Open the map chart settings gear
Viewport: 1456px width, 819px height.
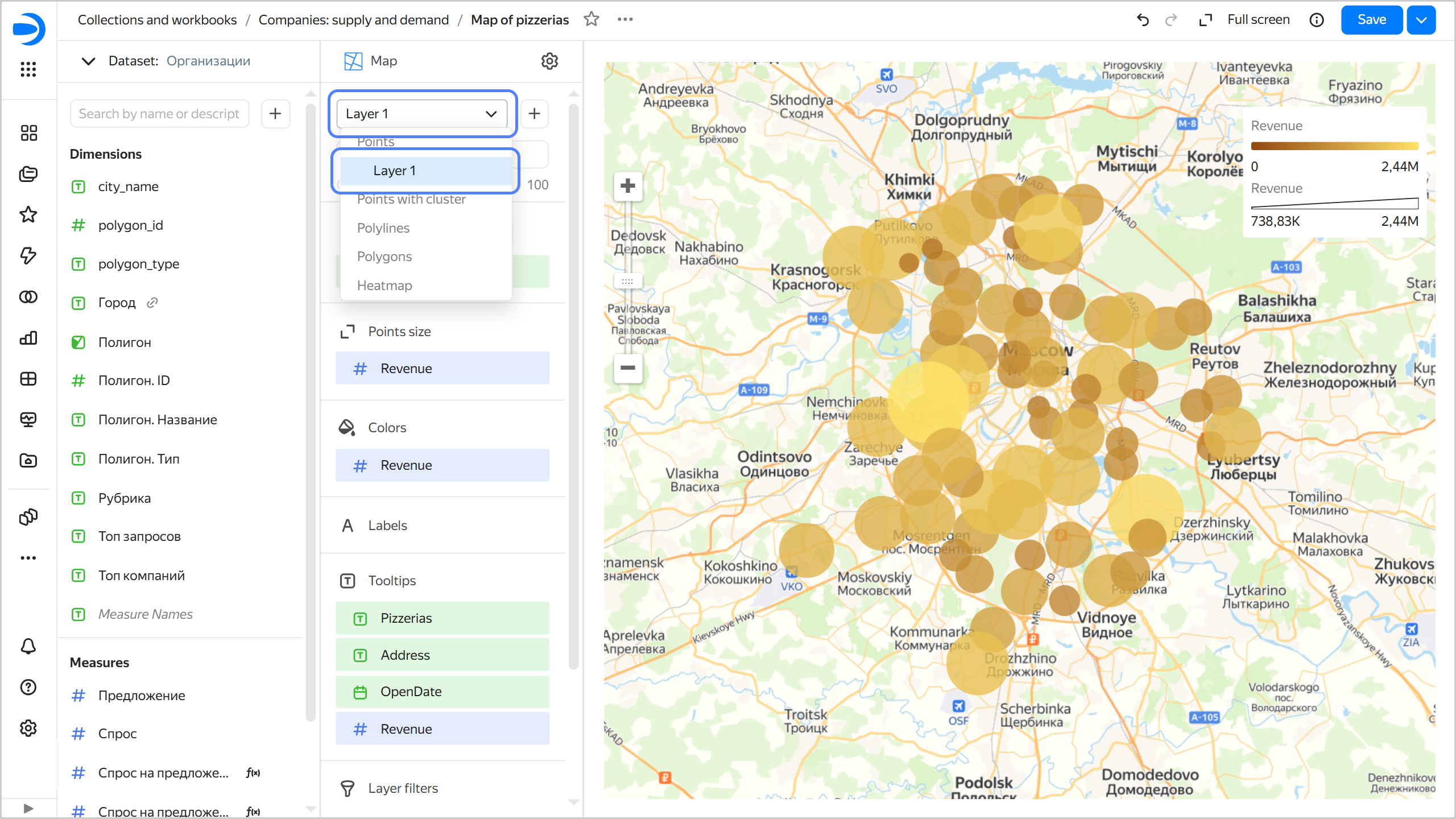click(549, 61)
